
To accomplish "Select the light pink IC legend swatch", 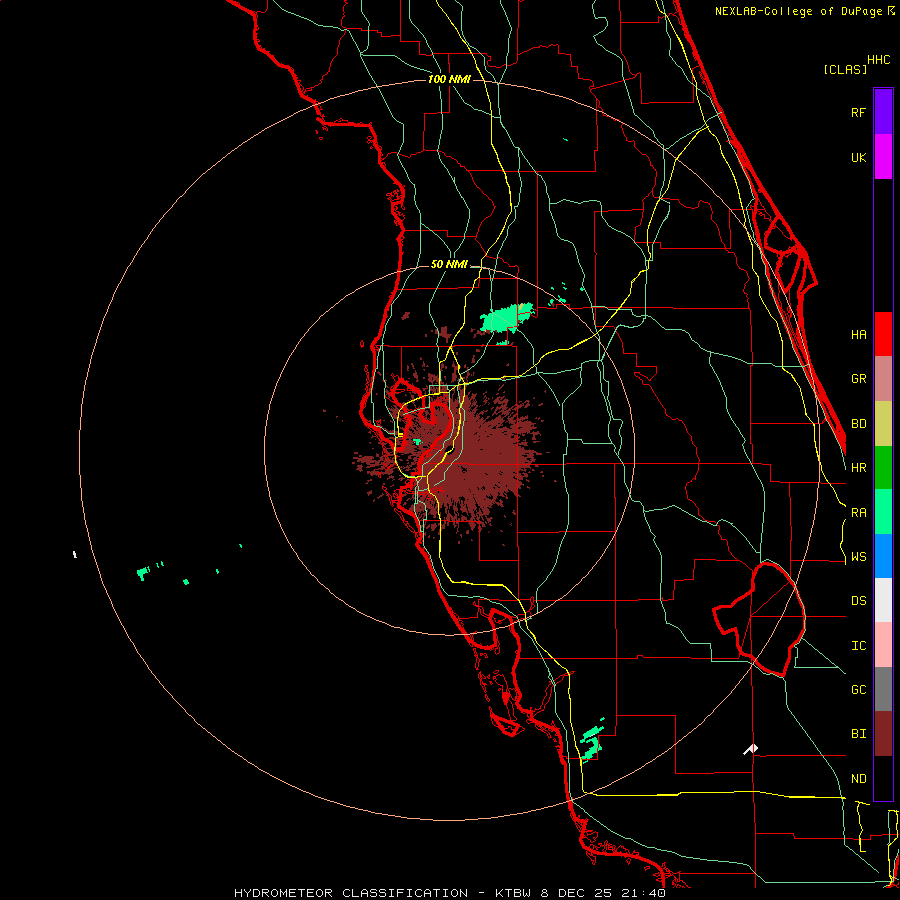I will pyautogui.click(x=883, y=645).
